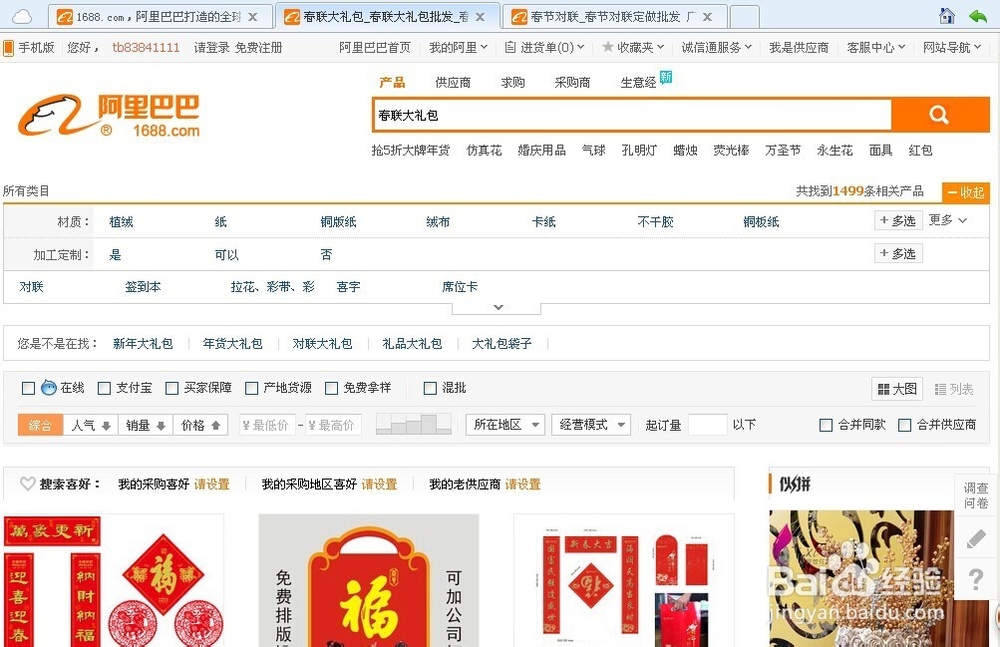This screenshot has height=647, width=1000.
Task: Open the 经营模式 dropdown
Action: [592, 424]
